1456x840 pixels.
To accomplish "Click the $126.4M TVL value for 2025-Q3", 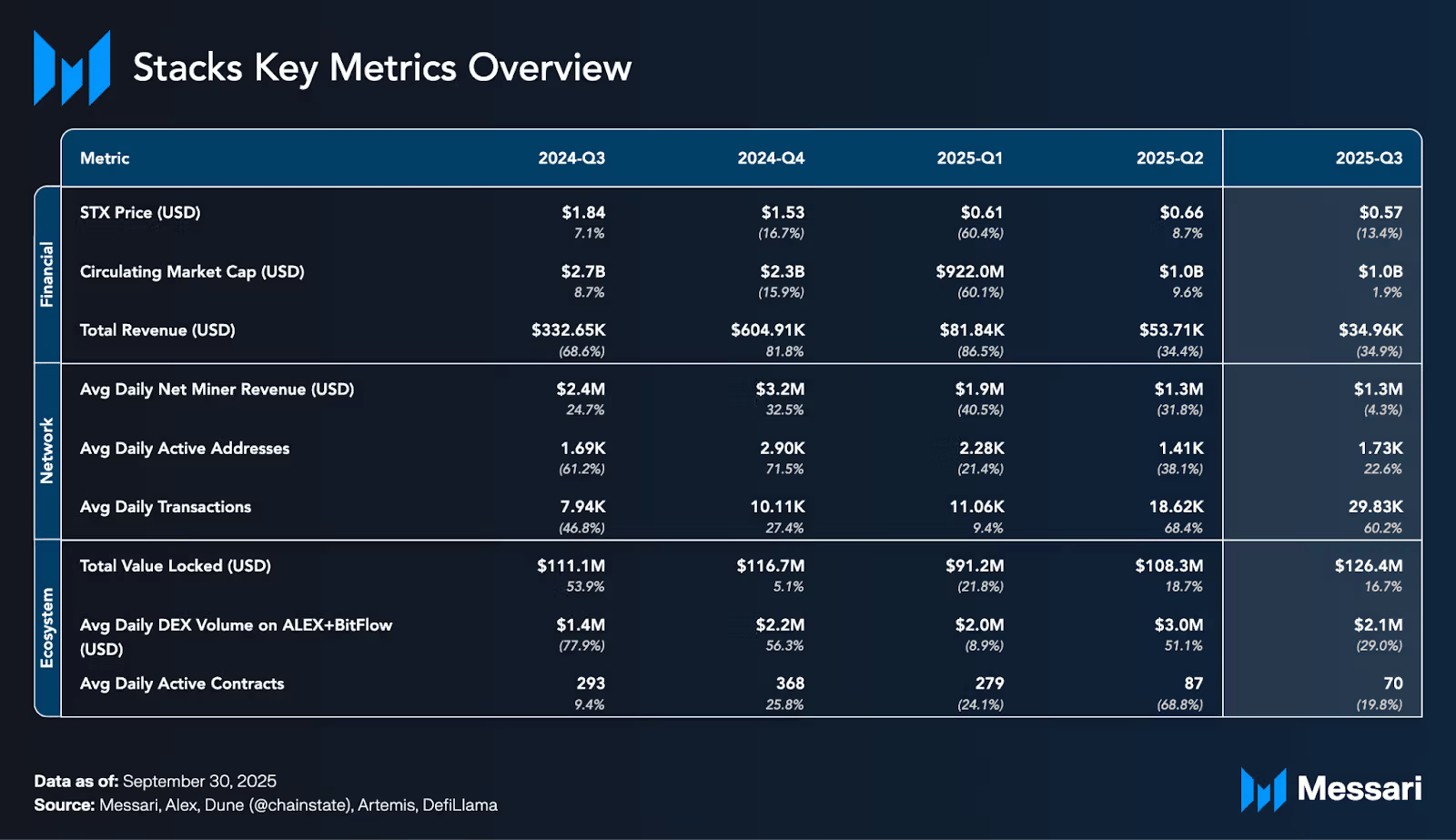I will coord(1369,566).
